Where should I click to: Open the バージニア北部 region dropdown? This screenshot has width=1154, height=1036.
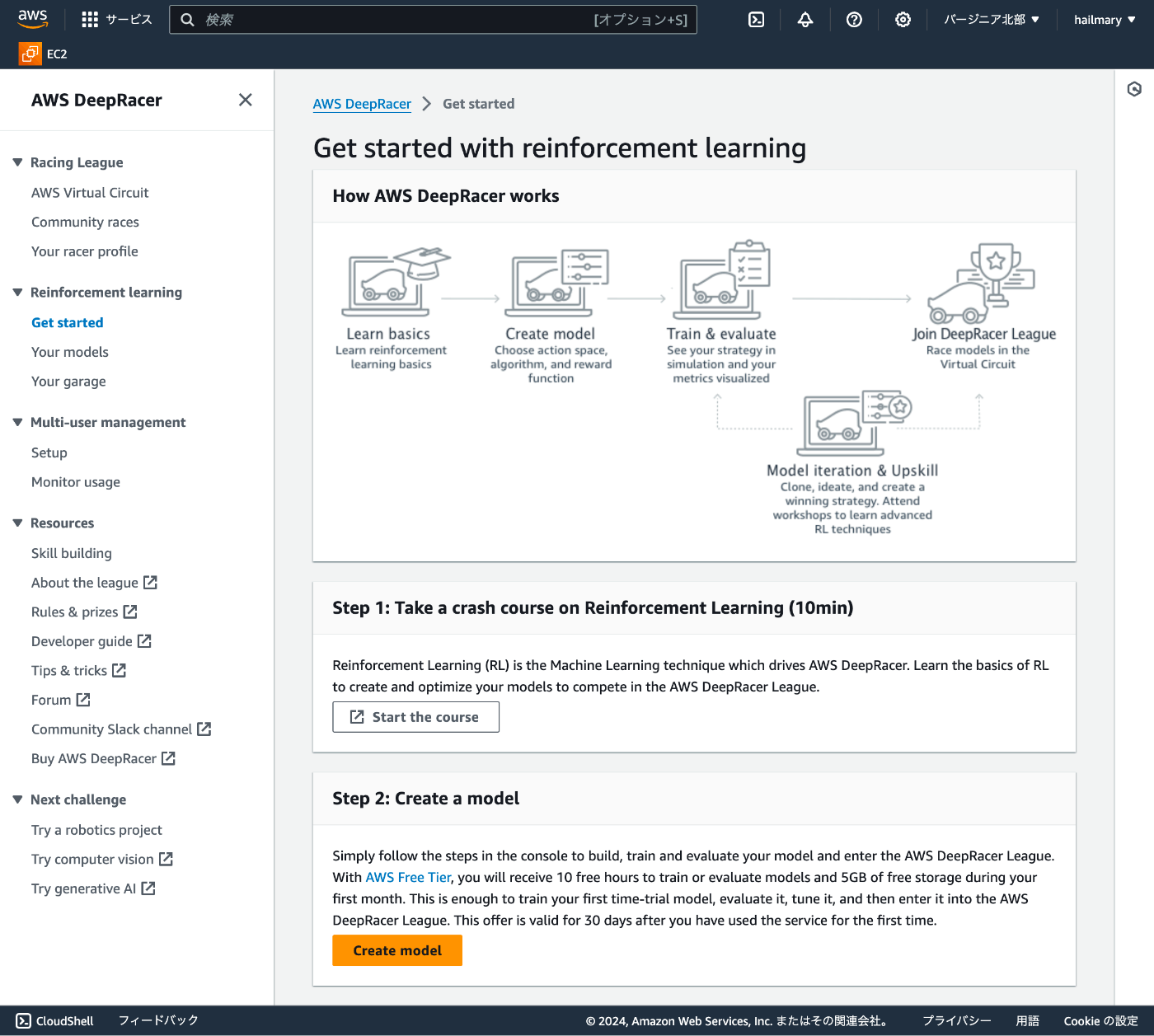[x=992, y=20]
